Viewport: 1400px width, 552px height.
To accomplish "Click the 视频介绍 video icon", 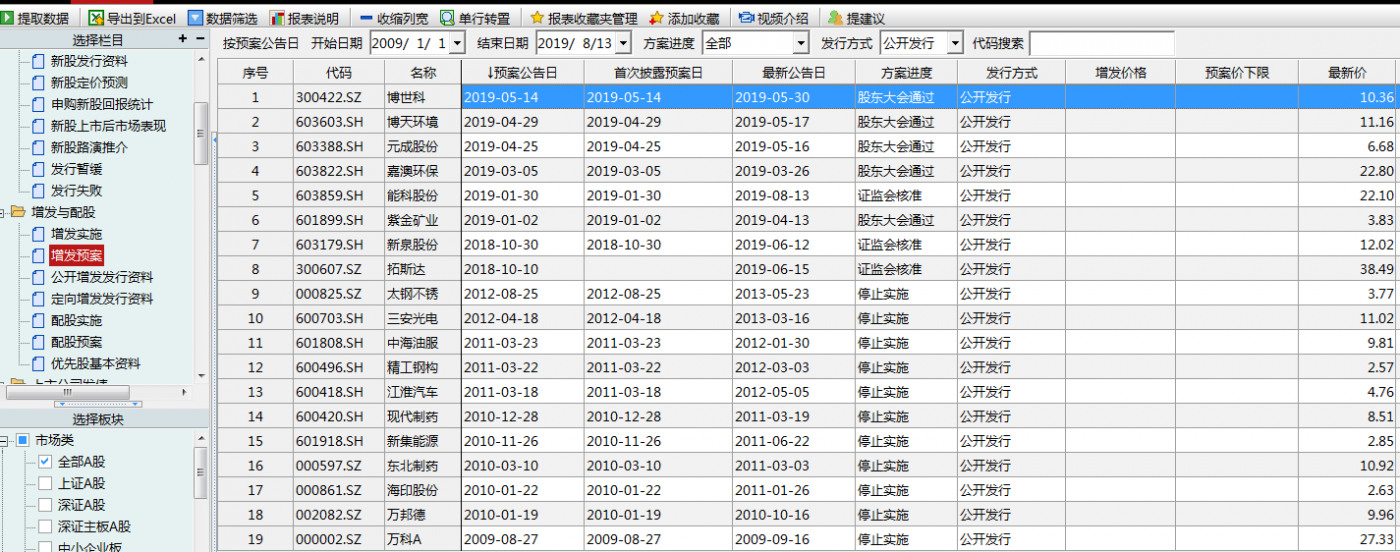I will coord(746,18).
